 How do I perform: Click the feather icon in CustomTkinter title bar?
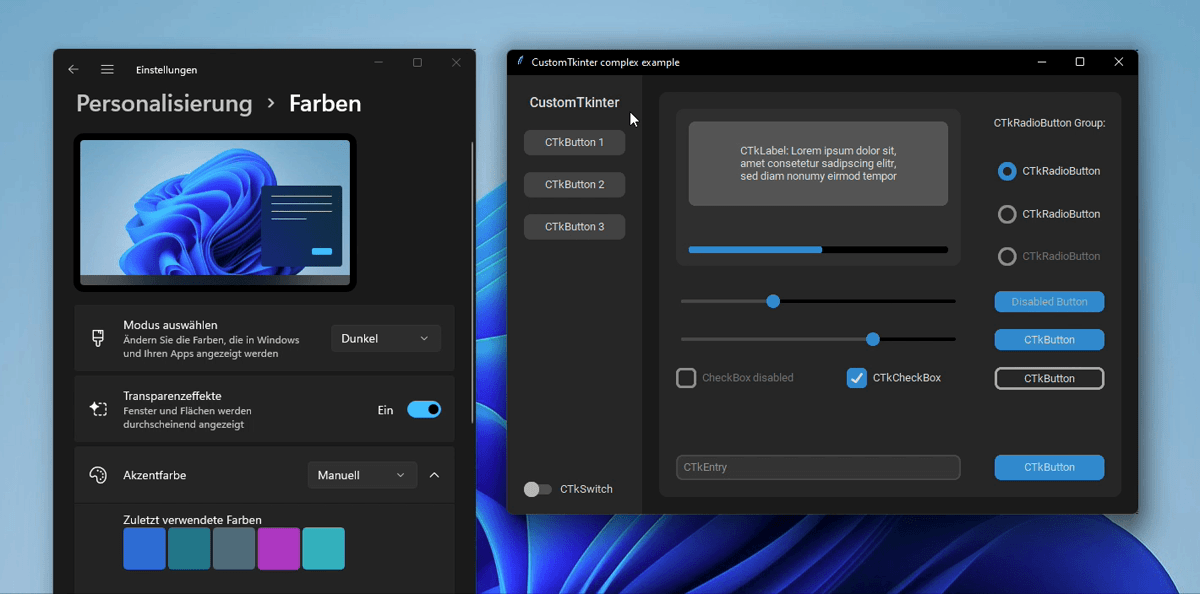click(x=520, y=62)
